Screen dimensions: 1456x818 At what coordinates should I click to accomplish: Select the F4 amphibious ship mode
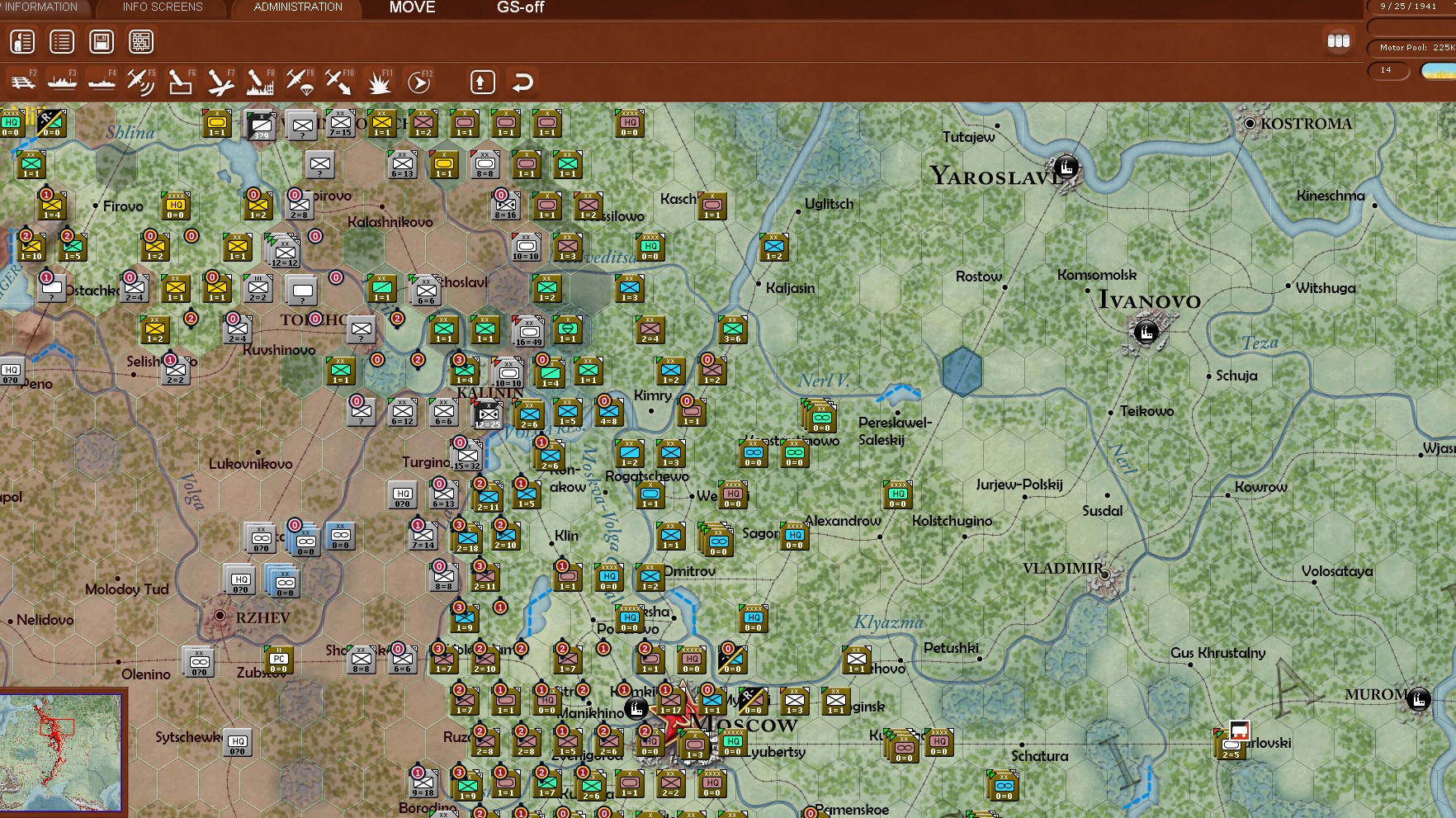(x=102, y=82)
